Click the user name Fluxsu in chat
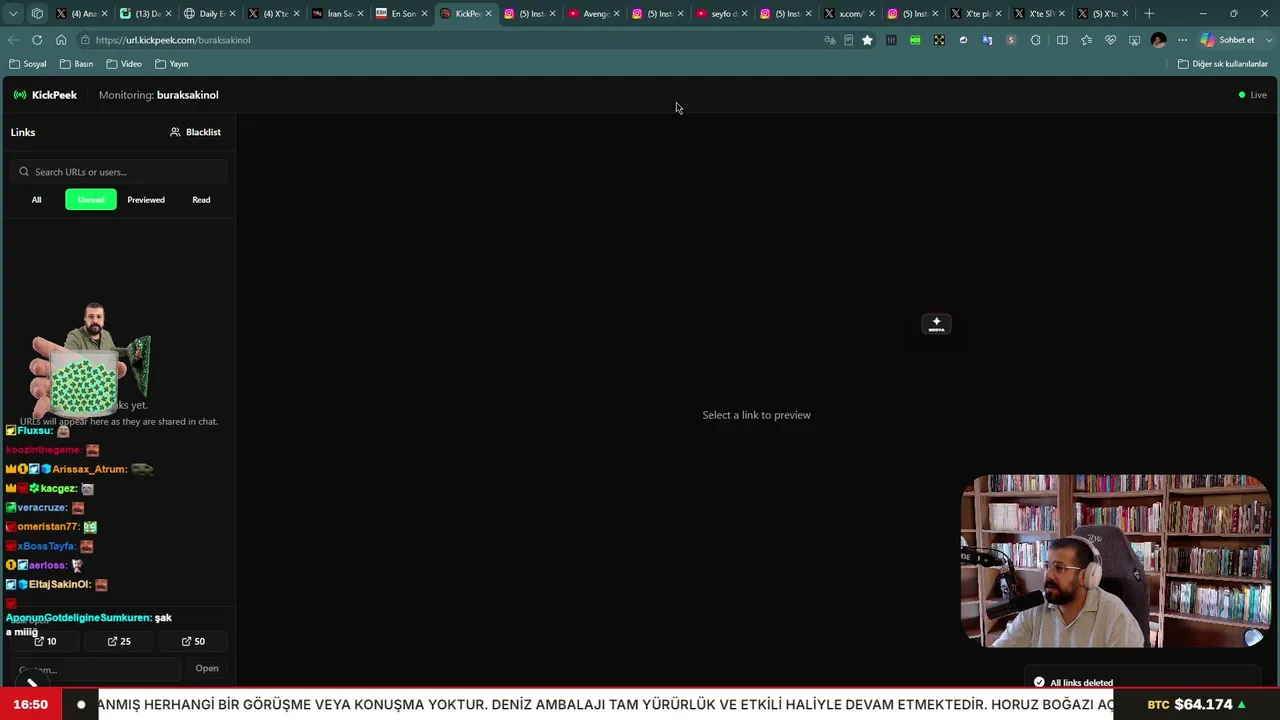Viewport: 1280px width, 720px height. (x=34, y=431)
